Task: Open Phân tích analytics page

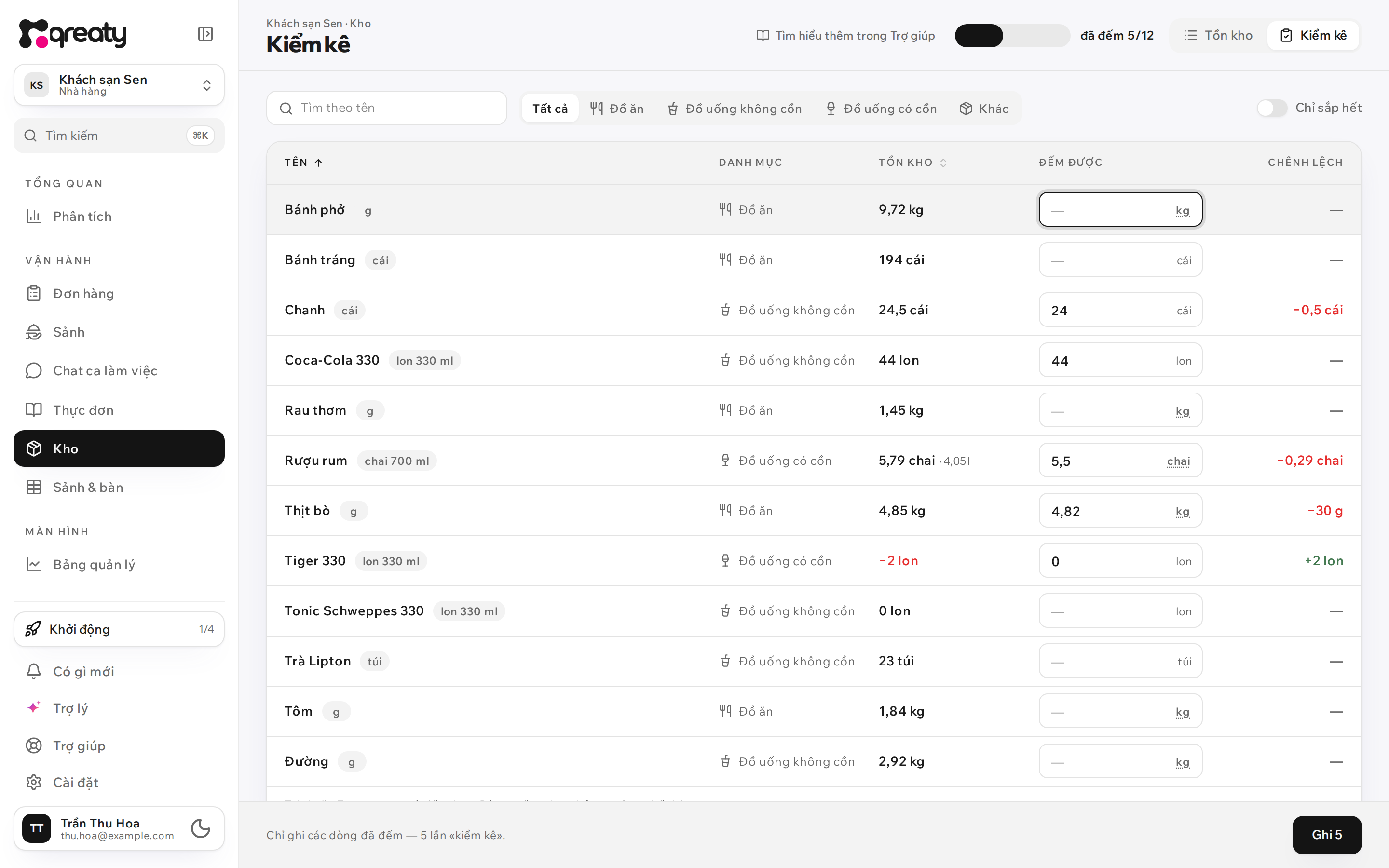Action: click(119, 217)
